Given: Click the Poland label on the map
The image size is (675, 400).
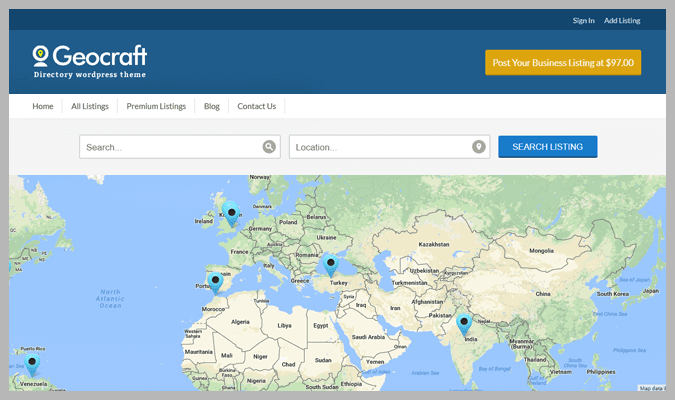Looking at the screenshot, I should [x=288, y=222].
